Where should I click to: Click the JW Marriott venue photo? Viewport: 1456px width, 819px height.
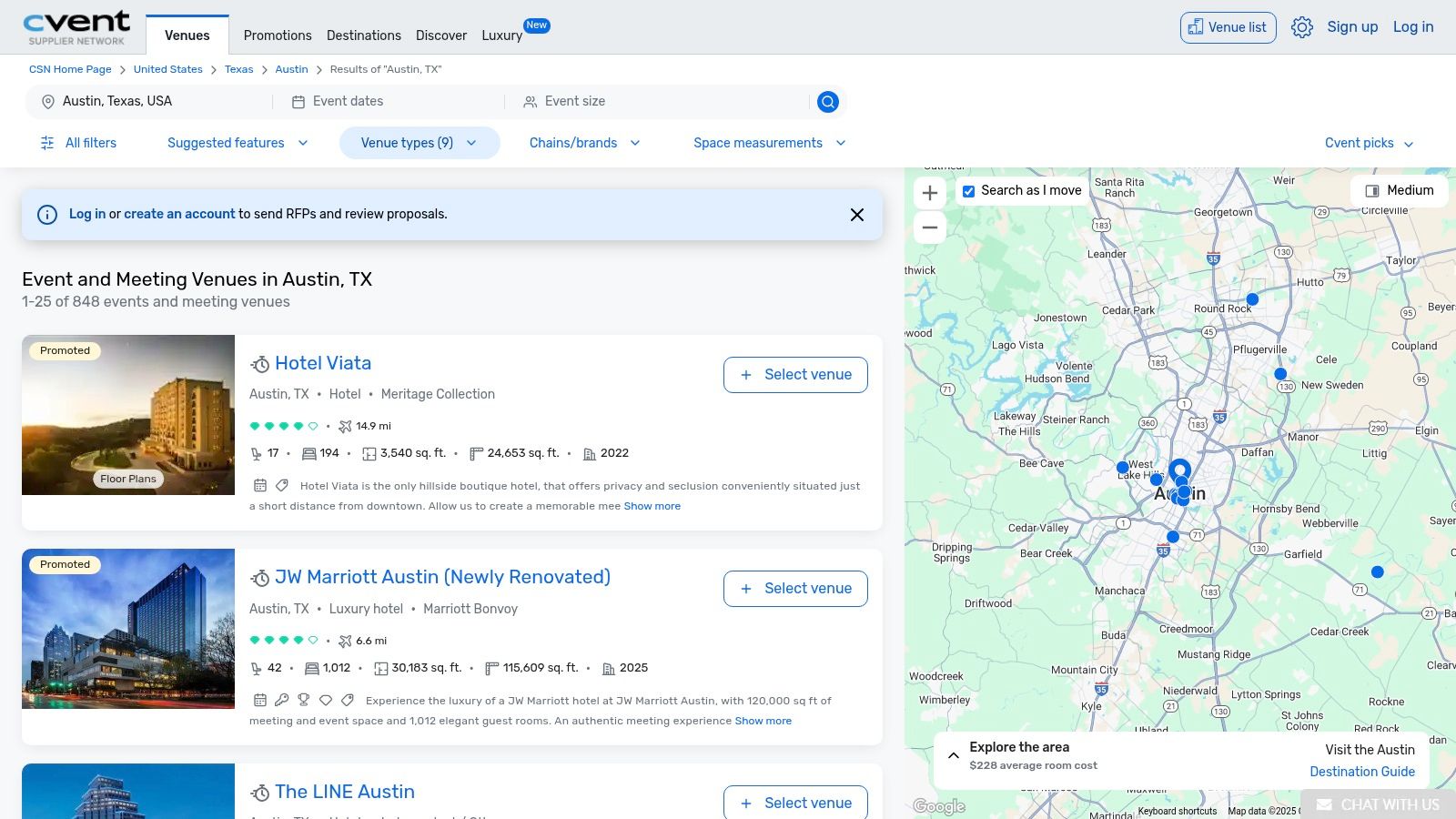[x=128, y=629]
